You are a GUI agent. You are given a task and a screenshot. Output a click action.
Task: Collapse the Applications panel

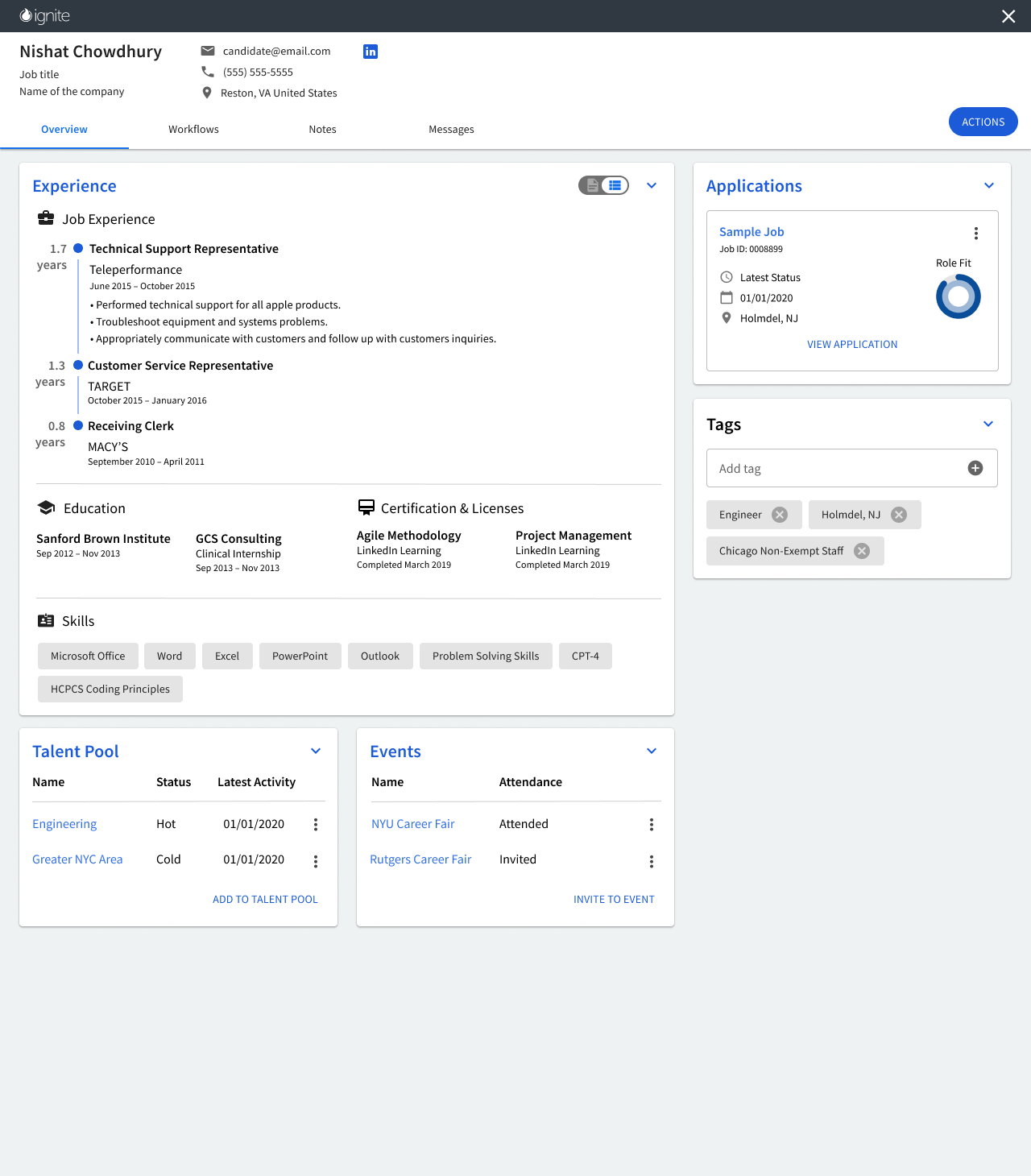[x=989, y=185]
